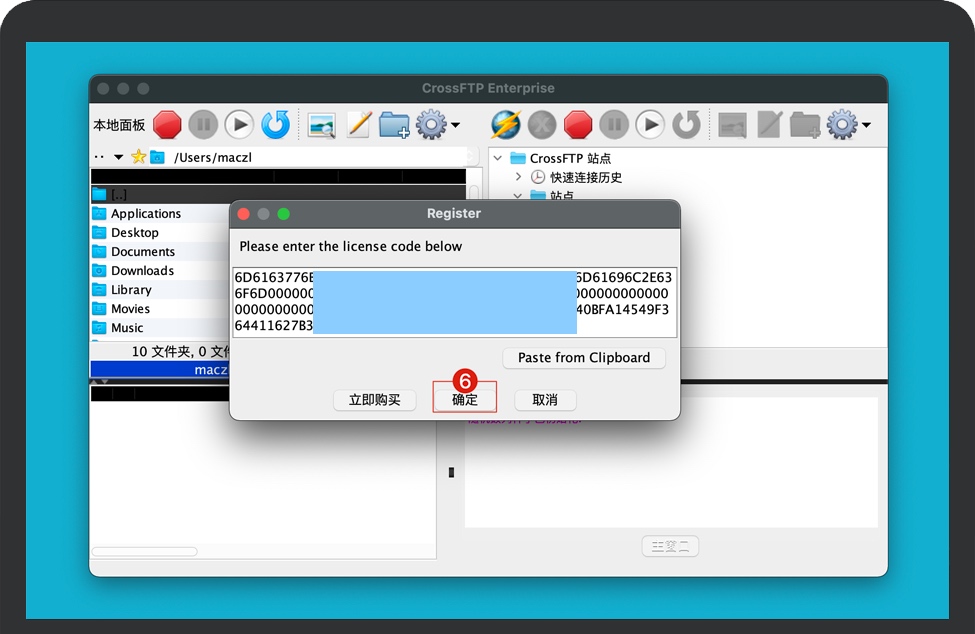Click the license code text field

click(454, 302)
